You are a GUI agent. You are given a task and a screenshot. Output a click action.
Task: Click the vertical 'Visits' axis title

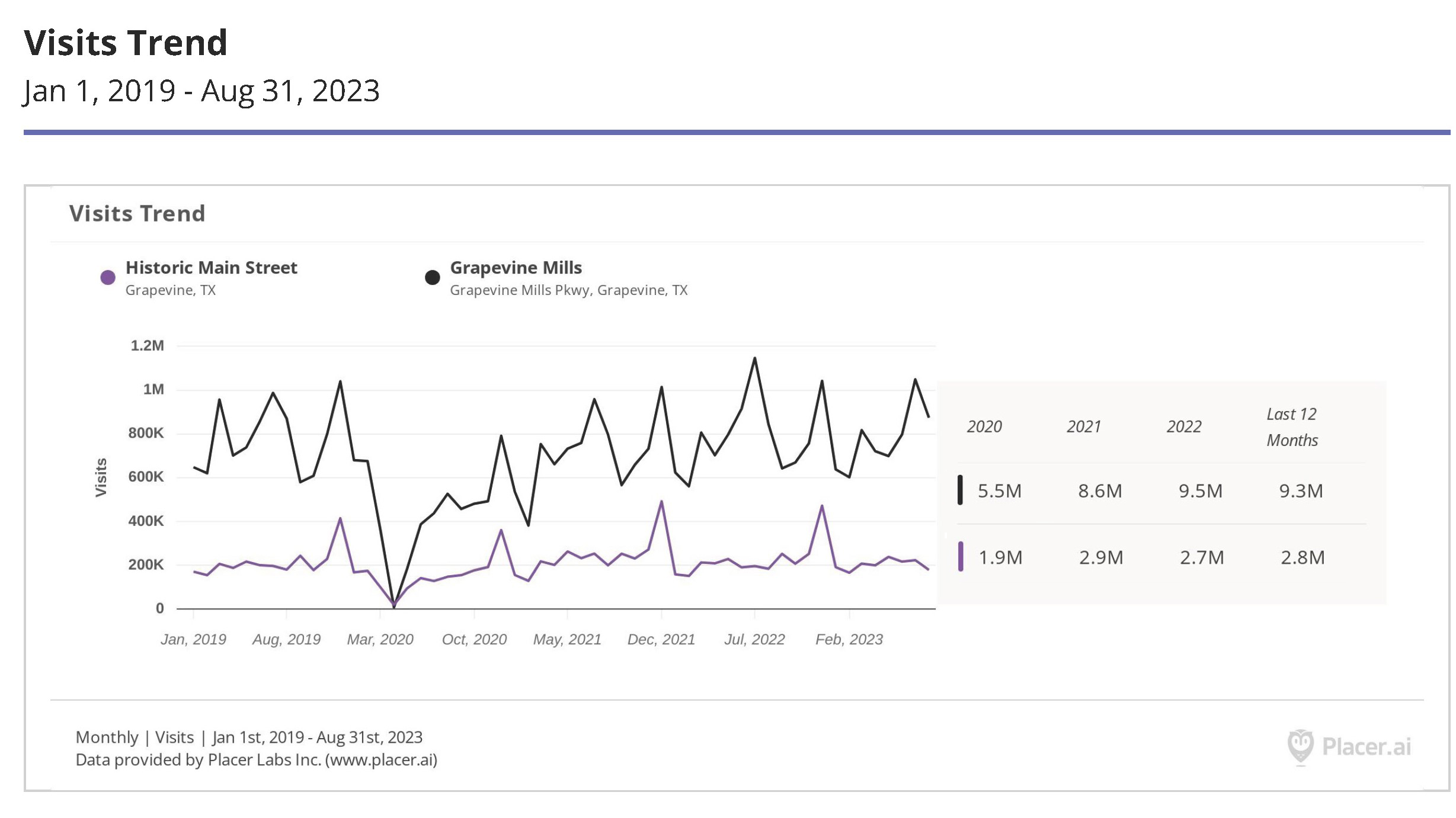(x=101, y=477)
